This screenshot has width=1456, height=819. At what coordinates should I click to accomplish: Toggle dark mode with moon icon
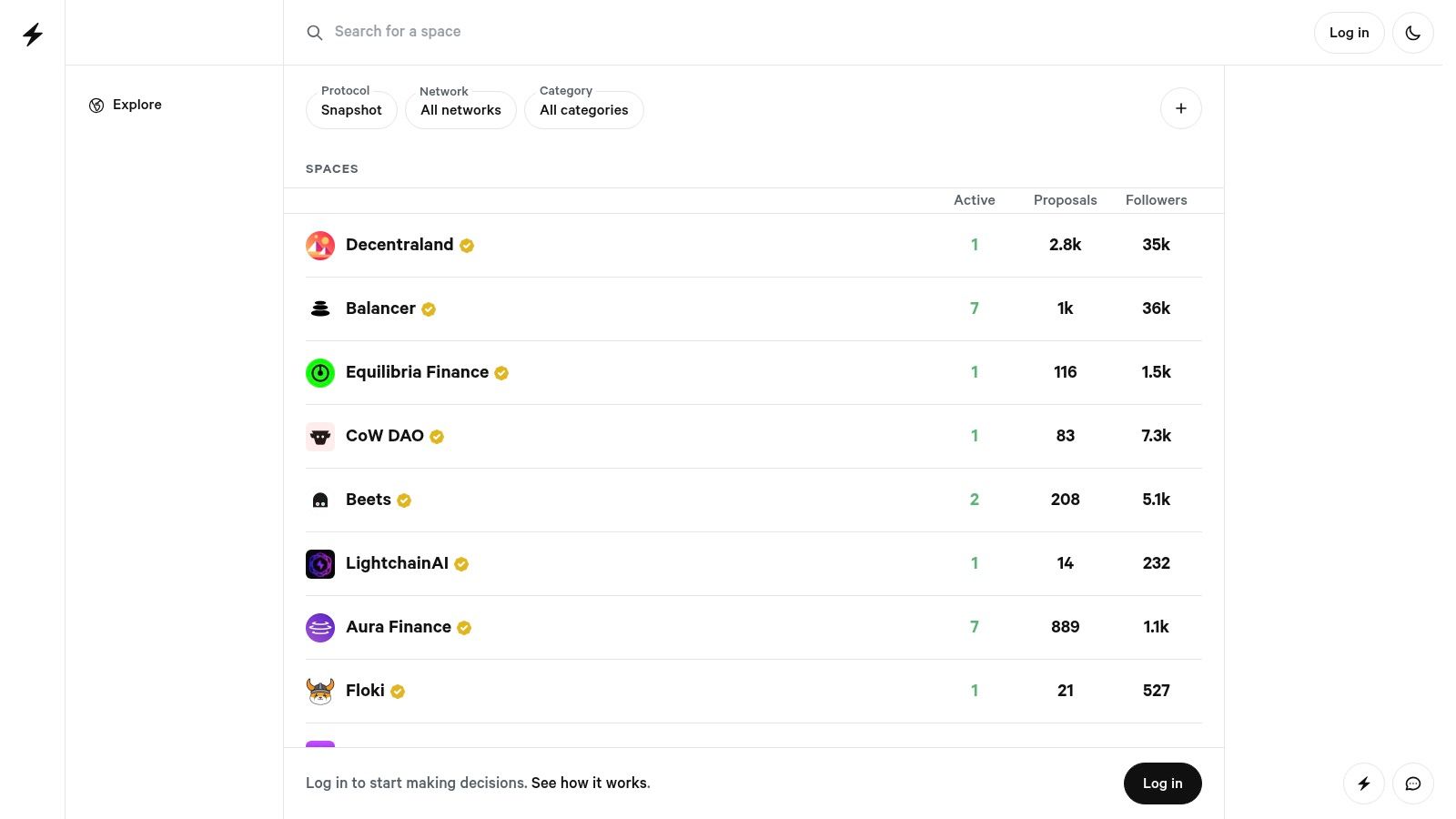(x=1412, y=33)
